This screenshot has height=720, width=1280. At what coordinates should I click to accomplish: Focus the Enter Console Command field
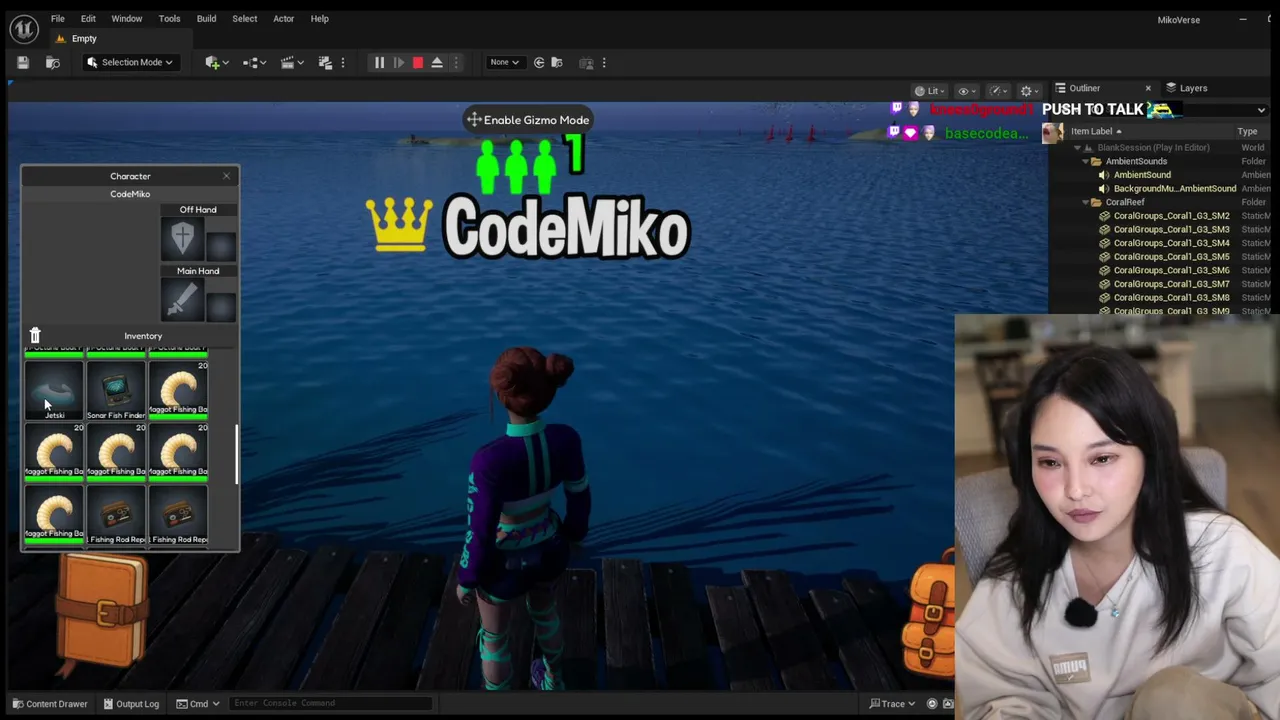point(330,704)
